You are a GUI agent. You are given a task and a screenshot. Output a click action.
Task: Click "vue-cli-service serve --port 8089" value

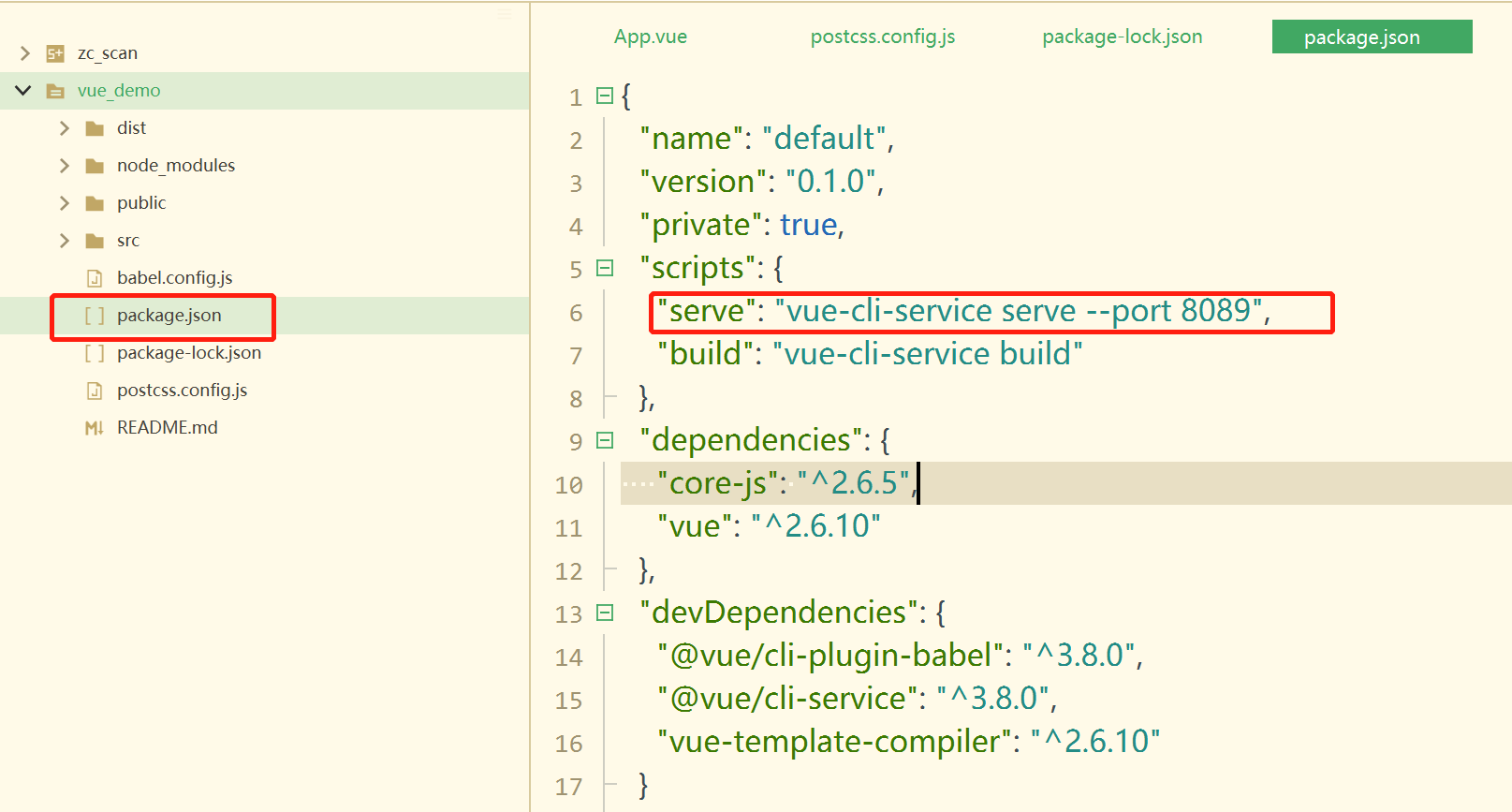pyautogui.click(x=1019, y=311)
